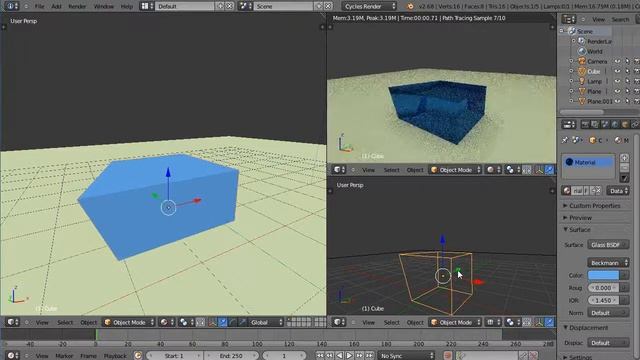The width and height of the screenshot is (640, 360).
Task: Open the Render menu
Action: pyautogui.click(x=77, y=7)
